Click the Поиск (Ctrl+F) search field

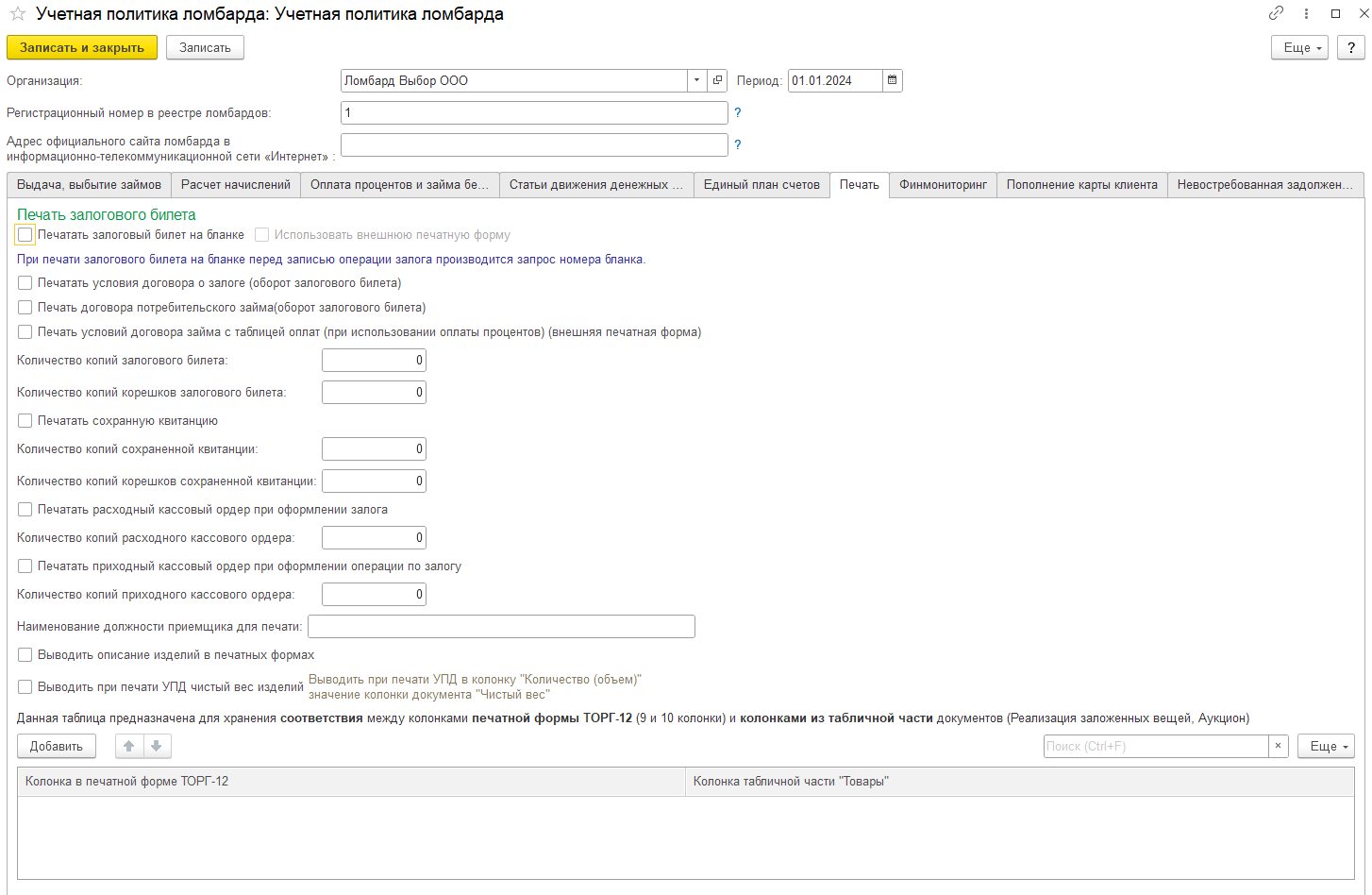(1156, 746)
